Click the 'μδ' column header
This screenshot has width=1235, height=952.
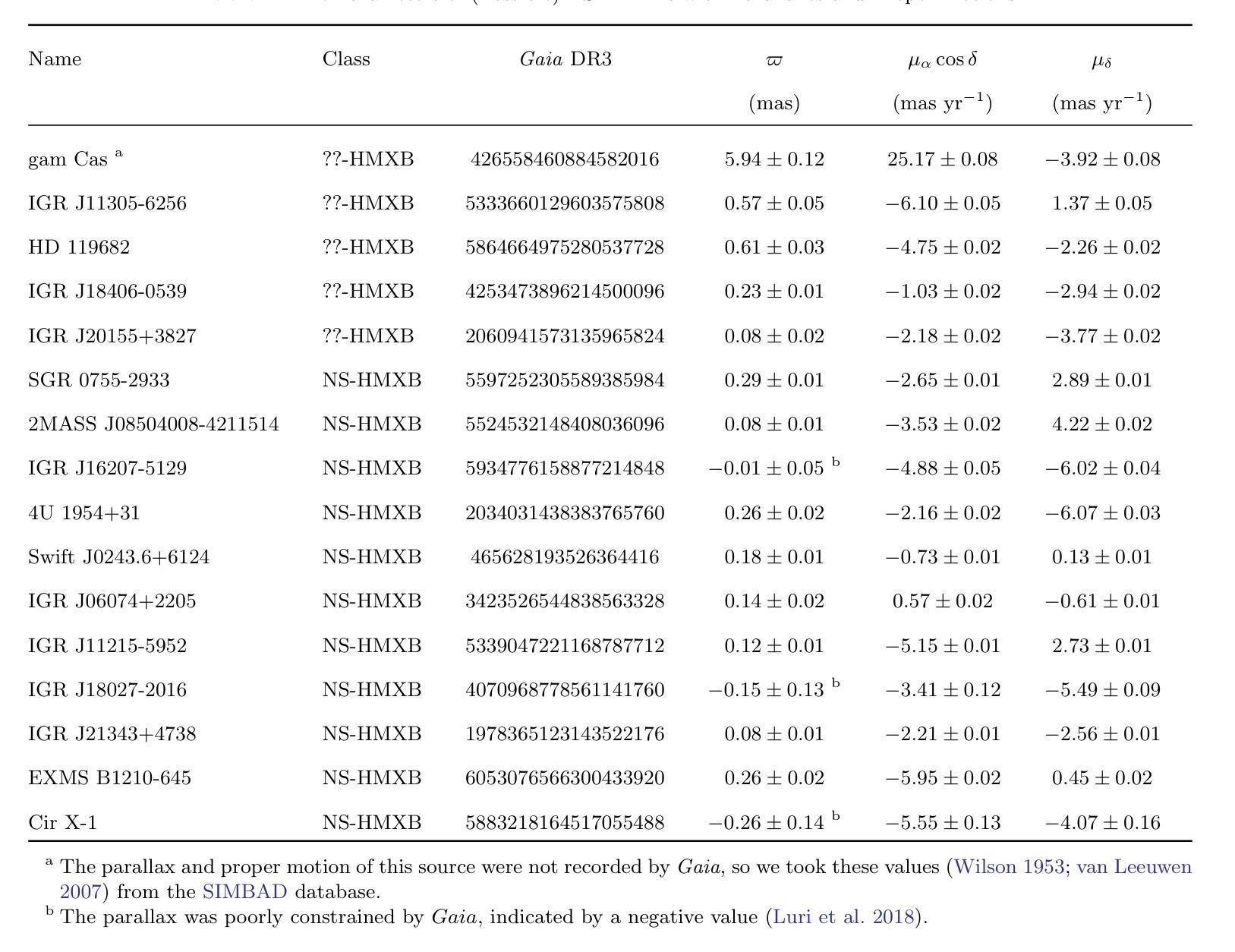click(x=1102, y=61)
